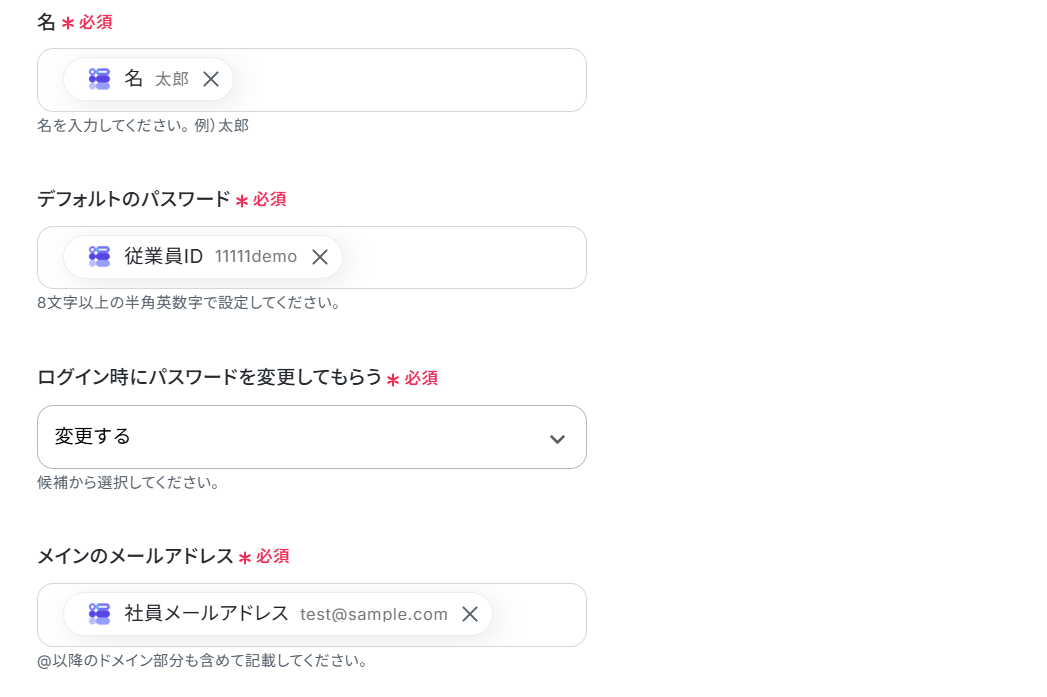Open the 変更する dropdown chevron
The height and width of the screenshot is (697, 1047).
pos(557,439)
